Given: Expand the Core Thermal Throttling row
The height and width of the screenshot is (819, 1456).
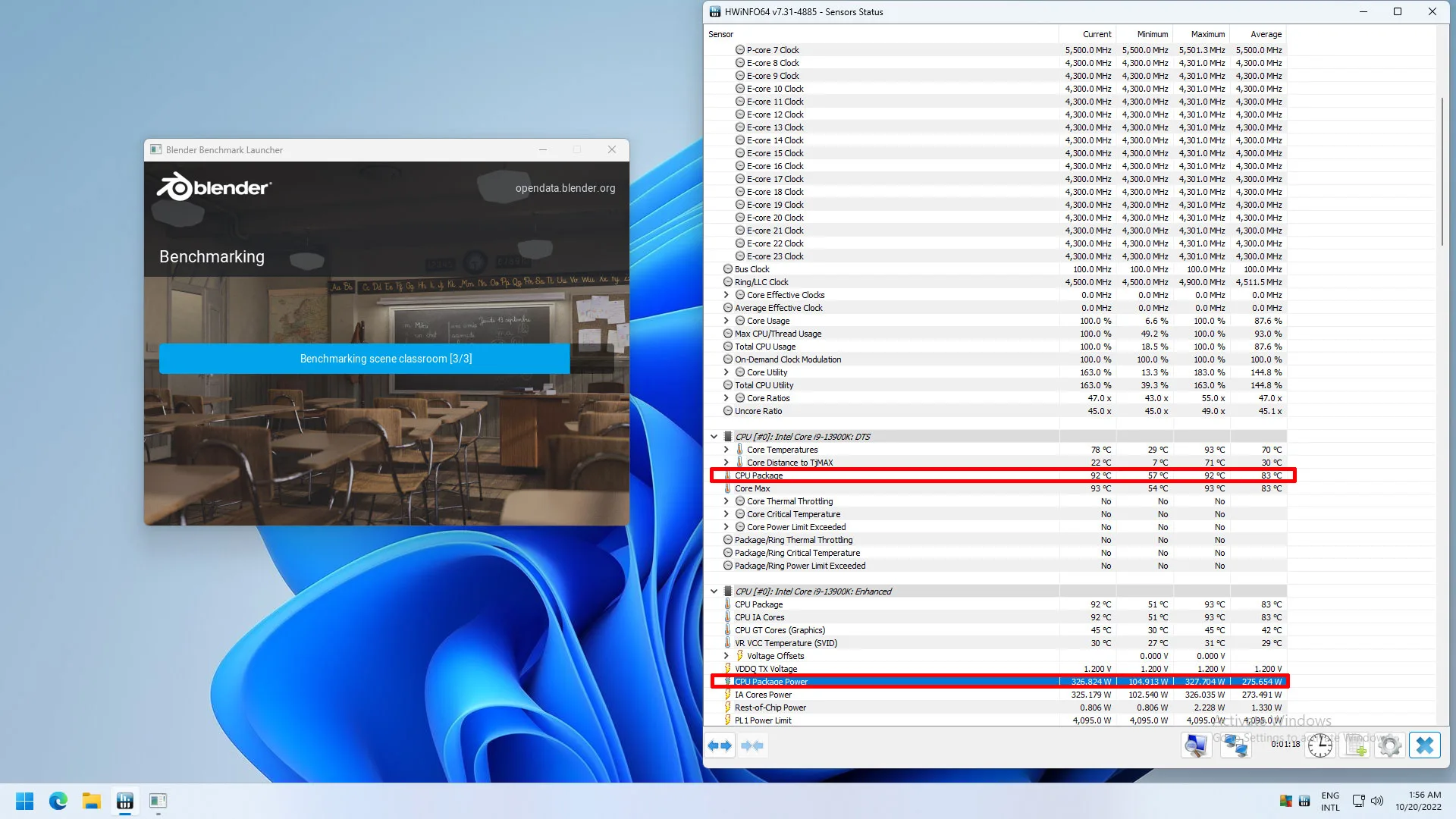Looking at the screenshot, I should [726, 501].
